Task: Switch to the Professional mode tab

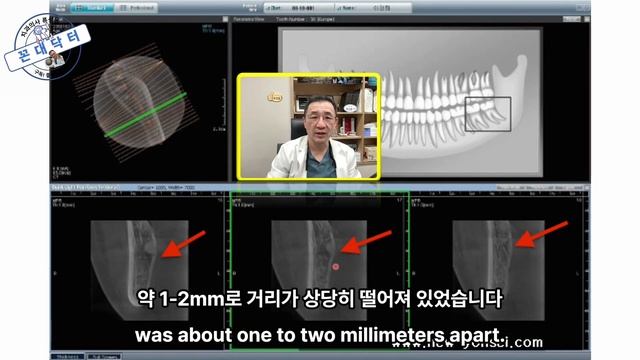Action: [x=136, y=8]
